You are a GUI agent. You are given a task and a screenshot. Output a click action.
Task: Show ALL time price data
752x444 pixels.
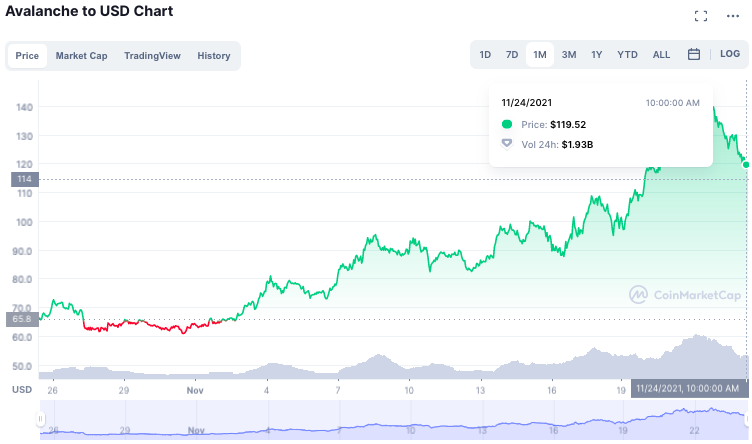(x=661, y=55)
